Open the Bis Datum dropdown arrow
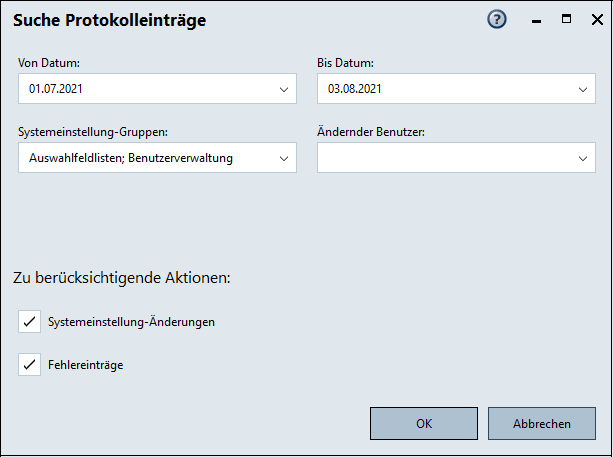 pos(583,89)
